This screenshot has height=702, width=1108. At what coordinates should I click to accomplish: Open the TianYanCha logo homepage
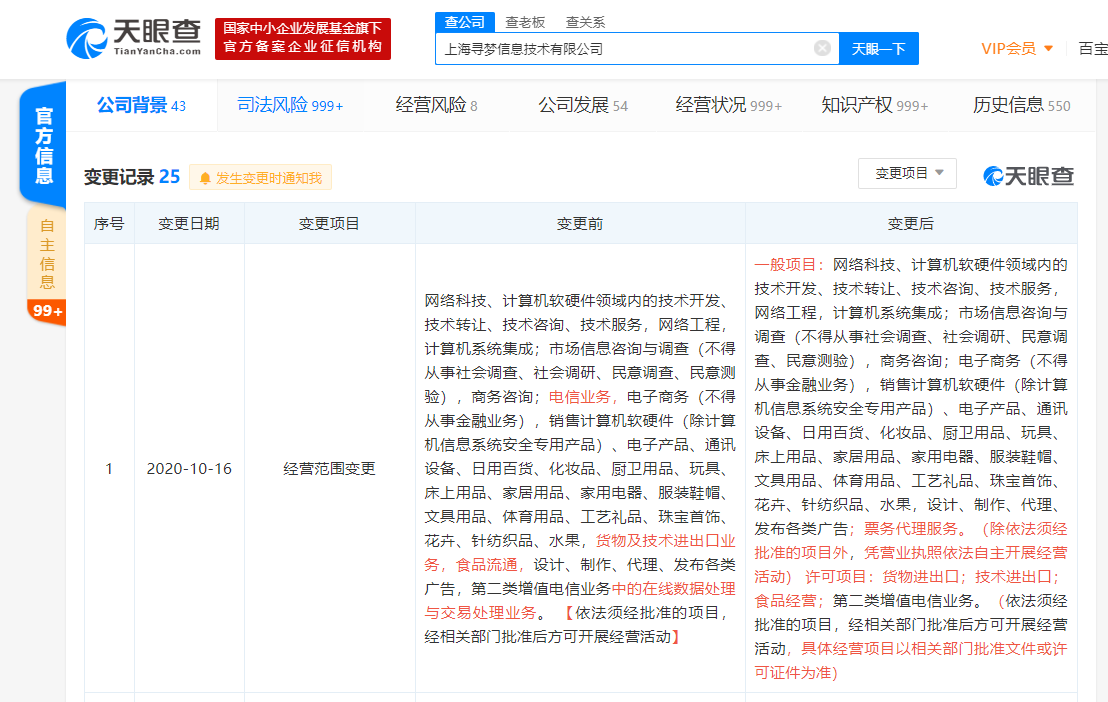[134, 38]
